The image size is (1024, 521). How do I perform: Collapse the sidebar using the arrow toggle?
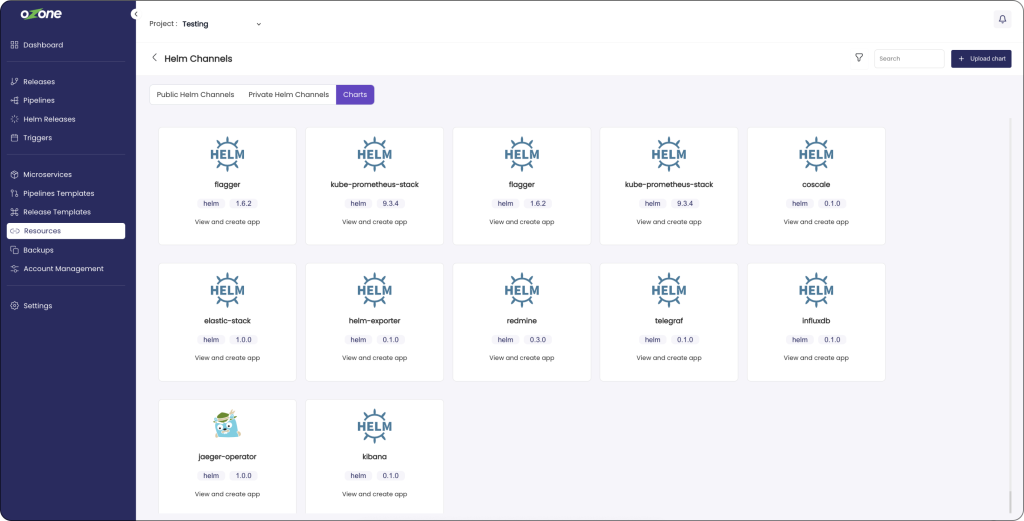tap(135, 14)
